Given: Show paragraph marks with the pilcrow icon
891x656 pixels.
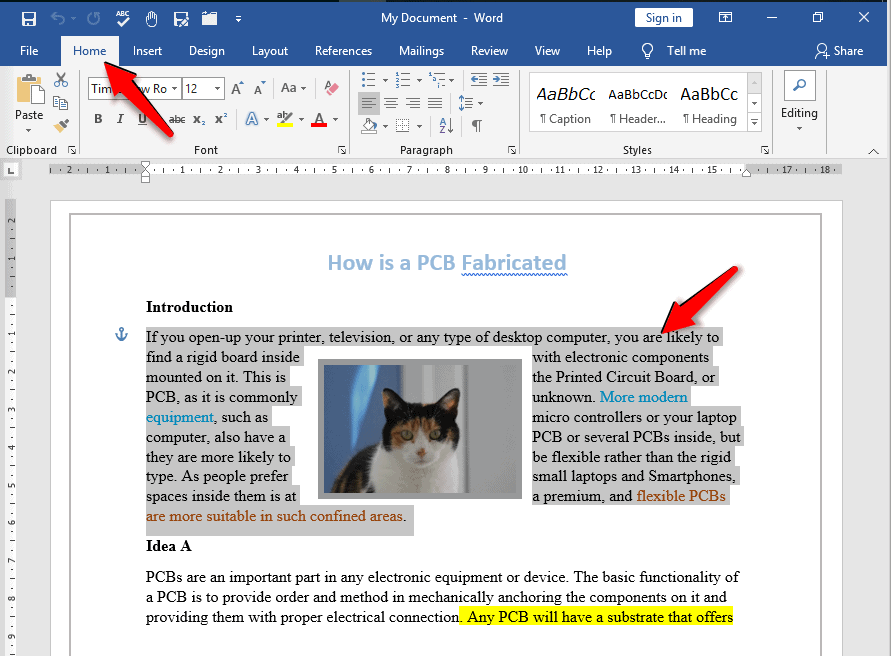Looking at the screenshot, I should 477,126.
